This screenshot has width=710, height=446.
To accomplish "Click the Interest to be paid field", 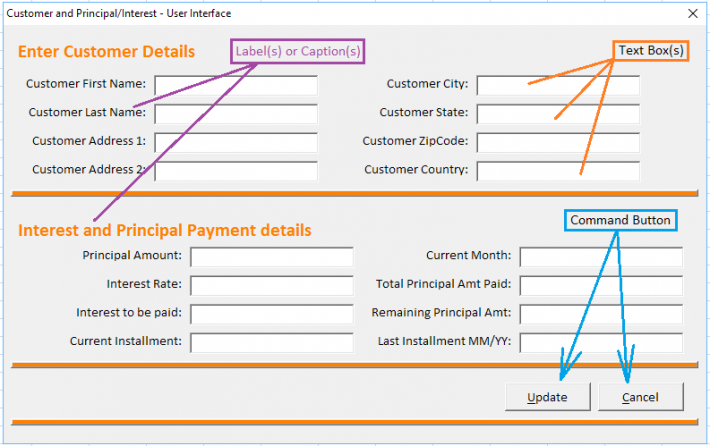I will (x=272, y=314).
